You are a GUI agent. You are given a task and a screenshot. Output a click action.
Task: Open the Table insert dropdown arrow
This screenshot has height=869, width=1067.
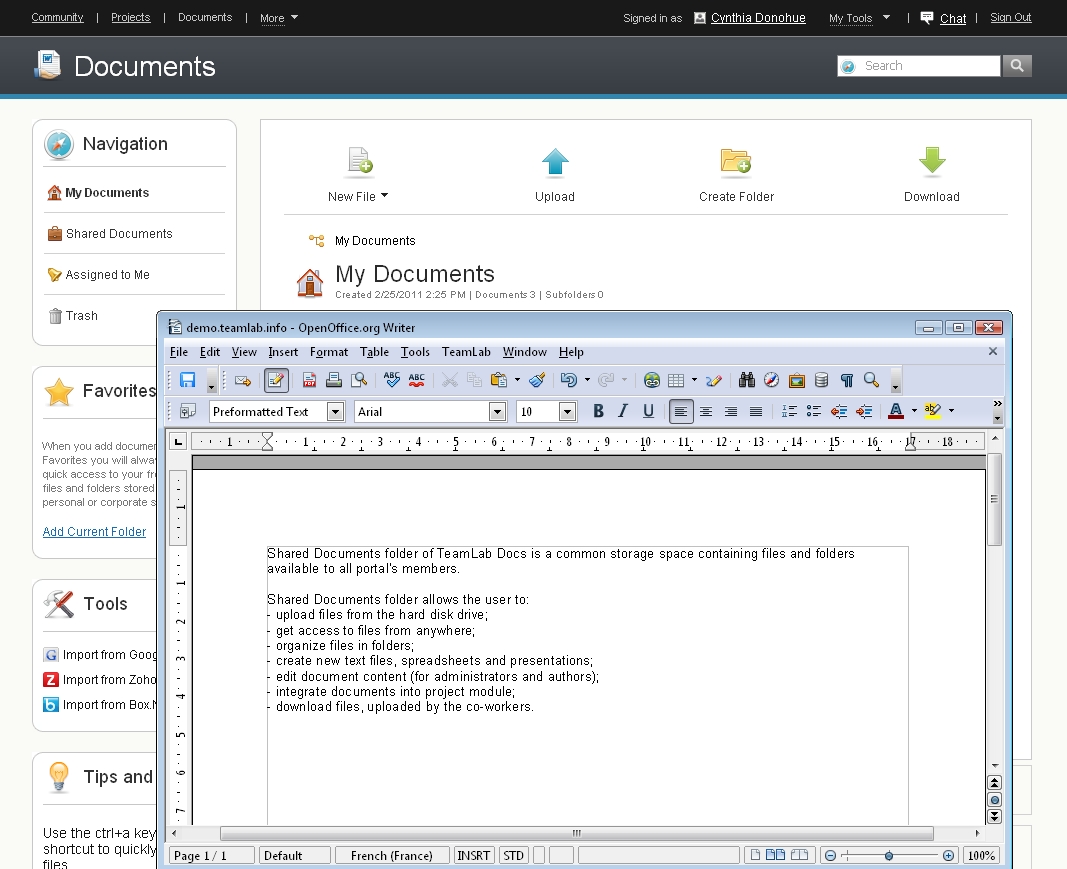coord(694,380)
